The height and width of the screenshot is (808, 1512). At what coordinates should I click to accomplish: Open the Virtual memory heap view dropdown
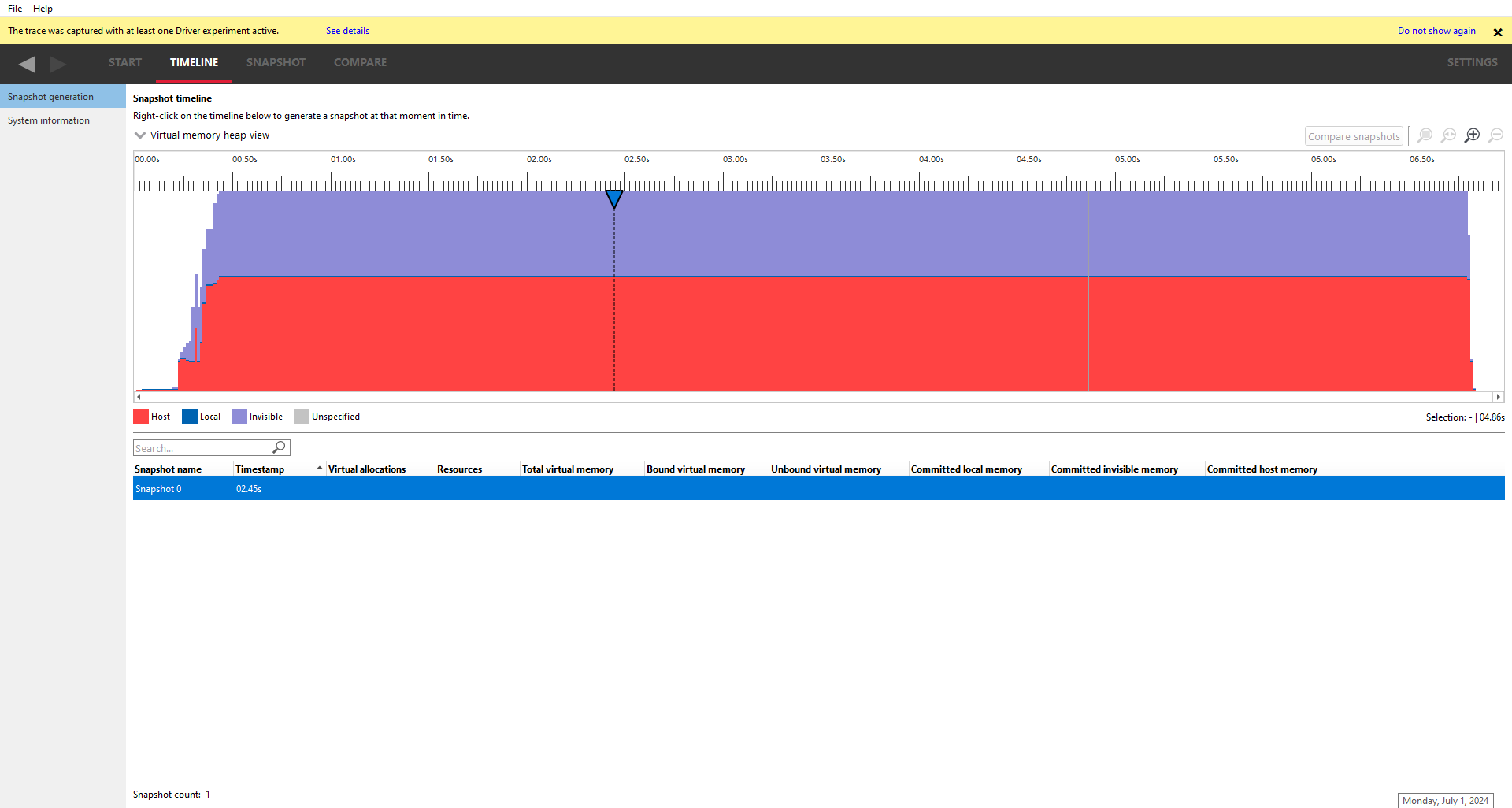point(140,135)
